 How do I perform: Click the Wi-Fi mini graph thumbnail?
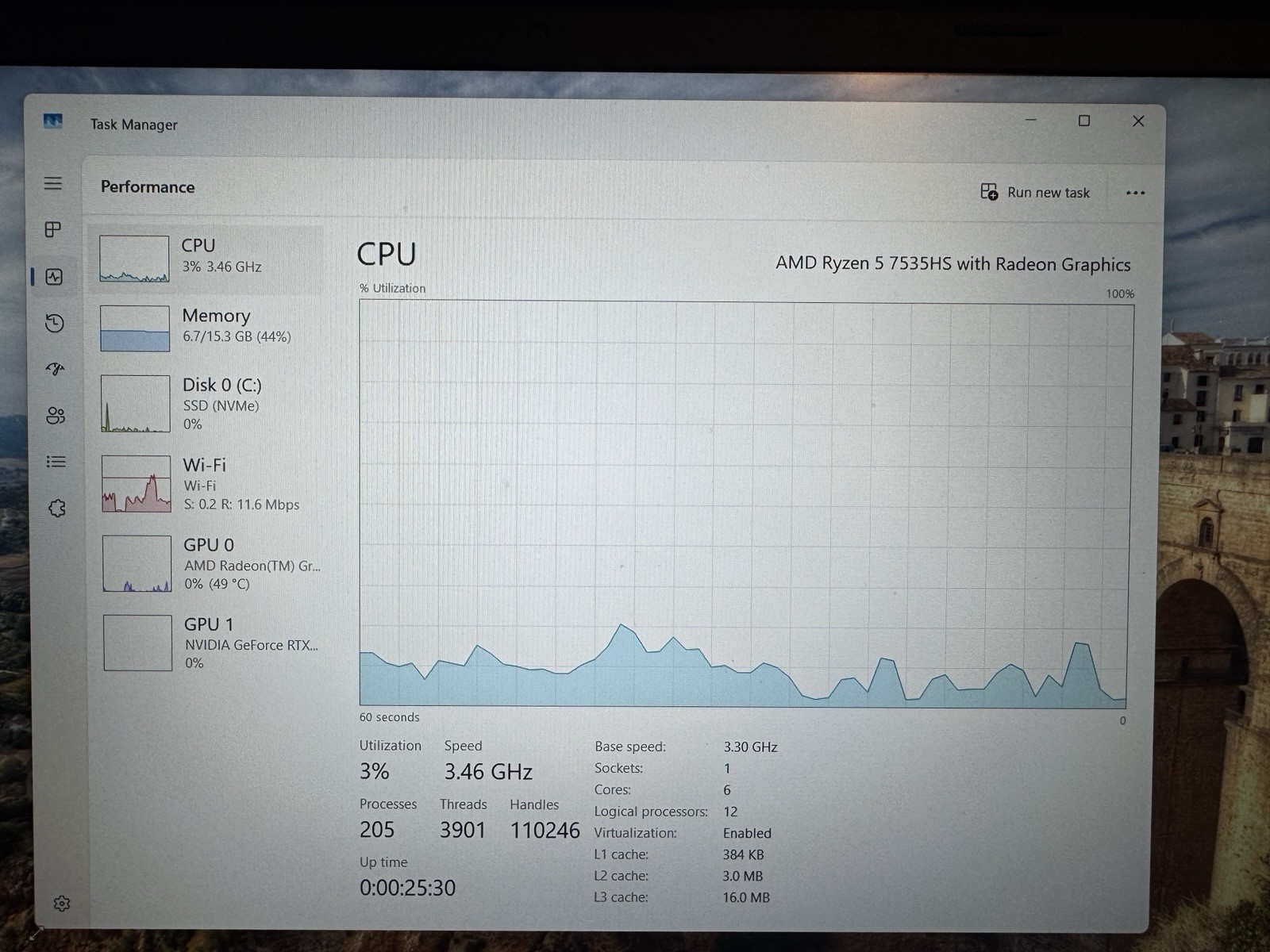pos(136,484)
